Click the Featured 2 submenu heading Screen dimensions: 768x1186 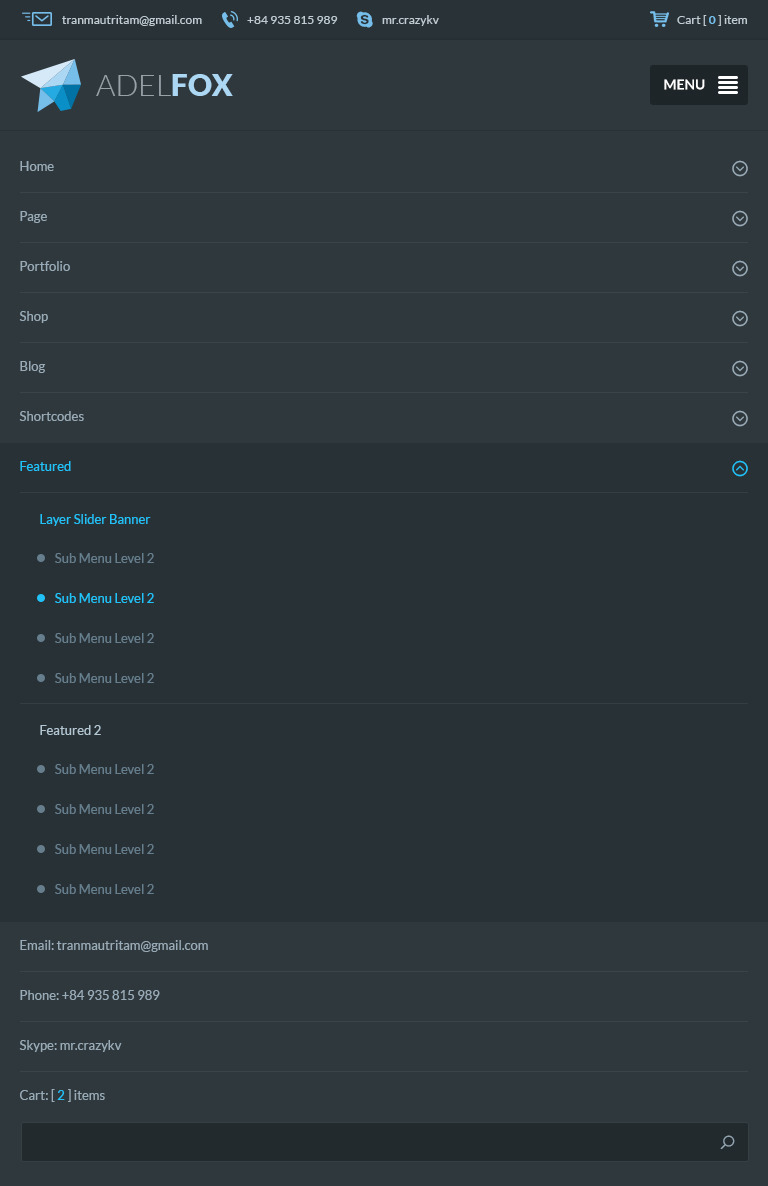point(70,731)
